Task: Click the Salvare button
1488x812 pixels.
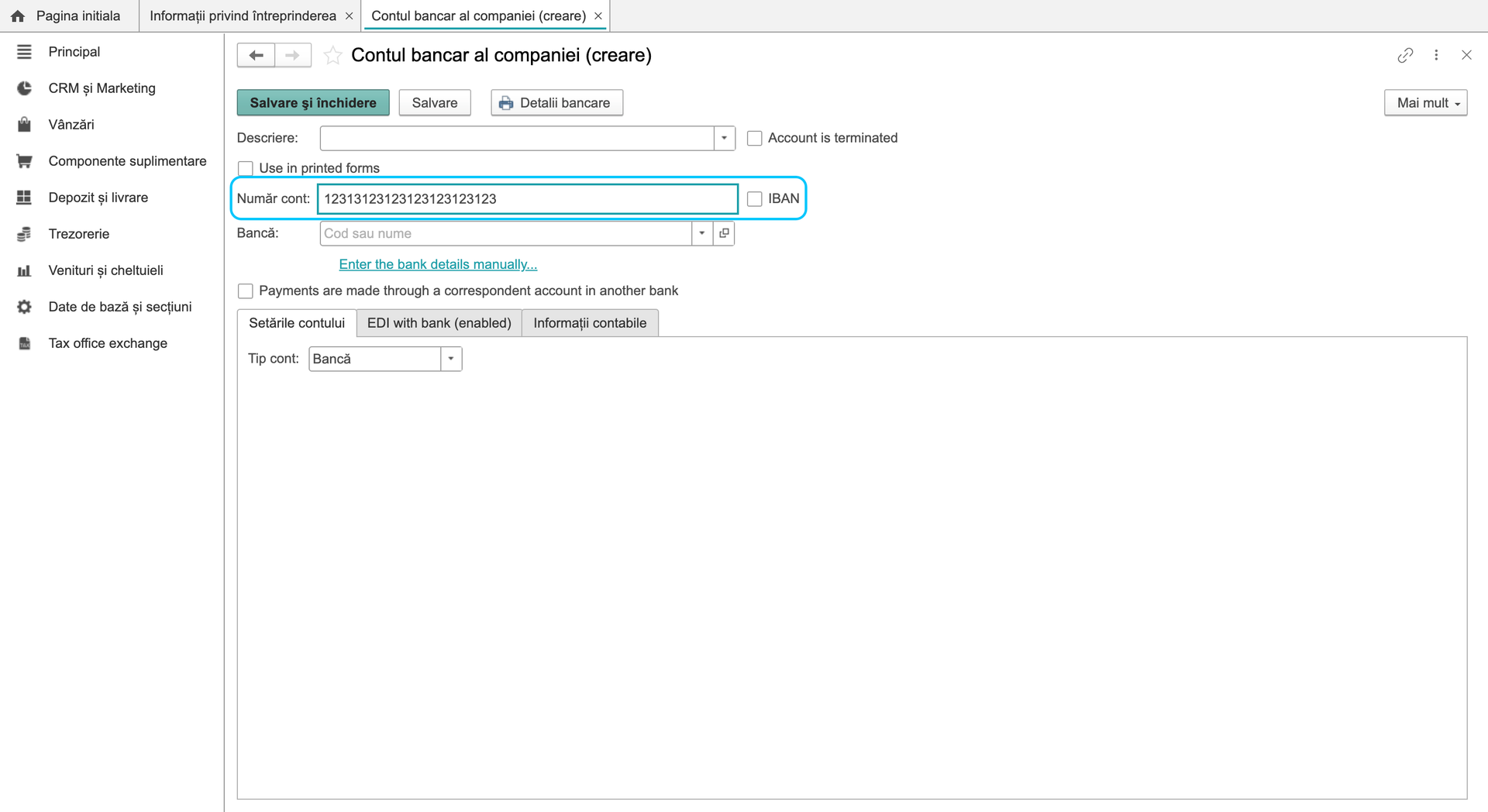Action: tap(435, 103)
